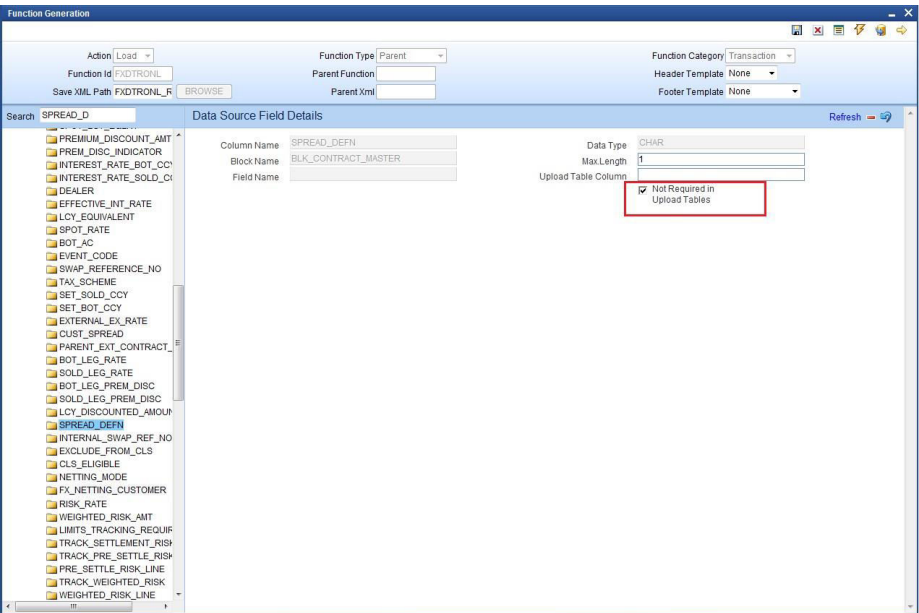Open the Function Type dropdown
Image resolution: width=919 pixels, height=613 pixels.
(411, 56)
